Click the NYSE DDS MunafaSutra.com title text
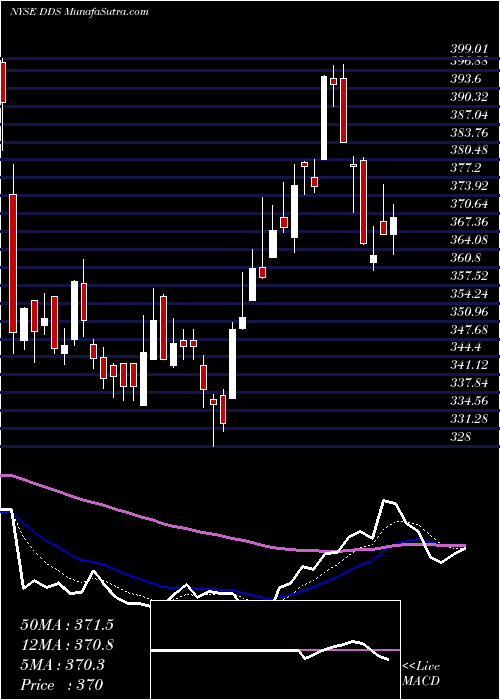The width and height of the screenshot is (500, 700). coord(79,12)
